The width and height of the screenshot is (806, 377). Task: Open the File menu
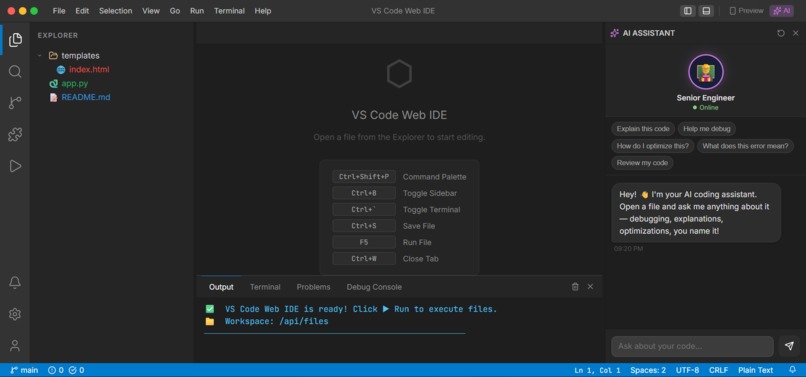pyautogui.click(x=59, y=11)
